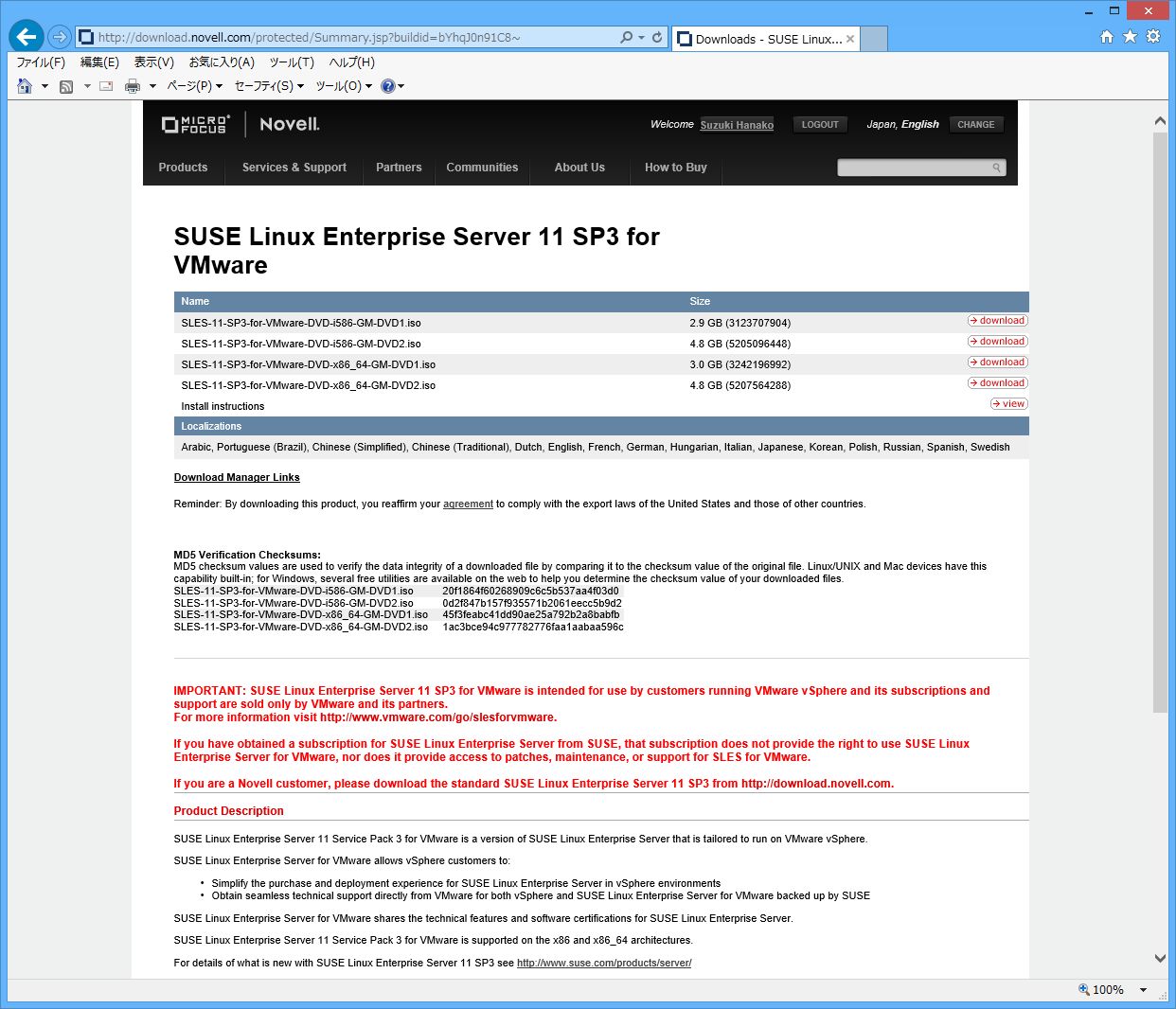
Task: Refresh the page with the reload icon
Action: 657,37
